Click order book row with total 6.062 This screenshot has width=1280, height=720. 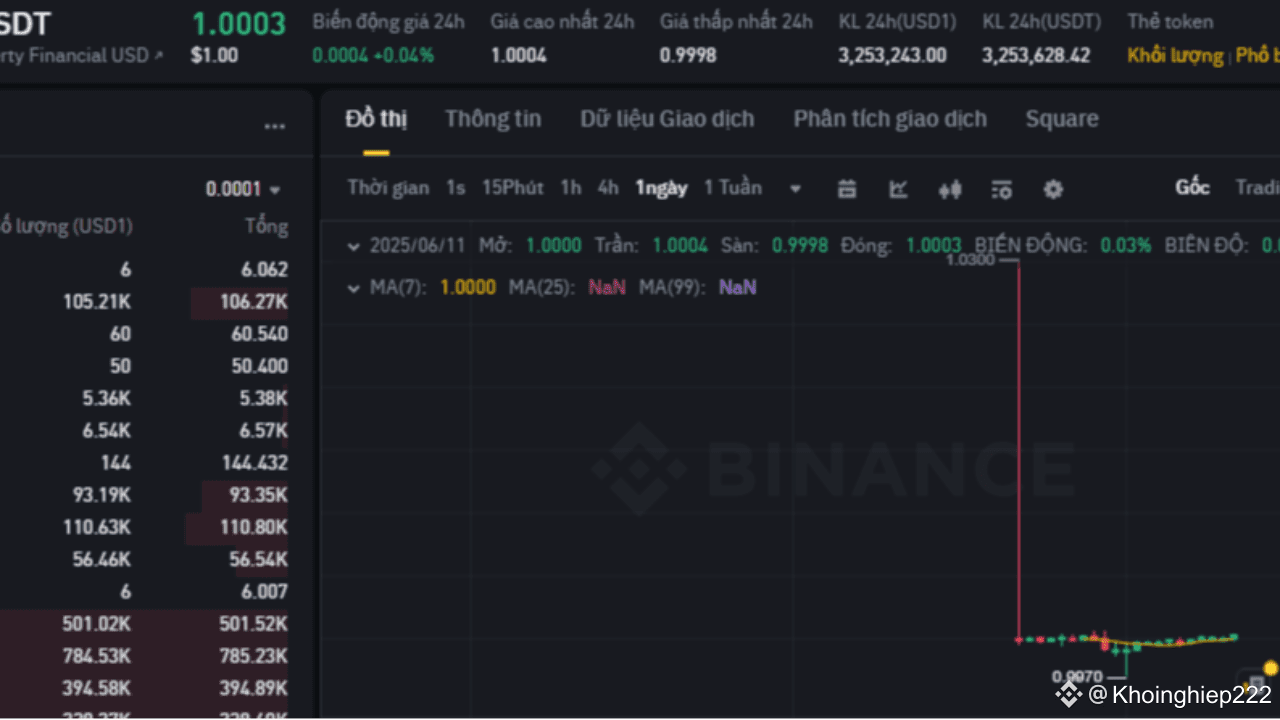pos(144,269)
